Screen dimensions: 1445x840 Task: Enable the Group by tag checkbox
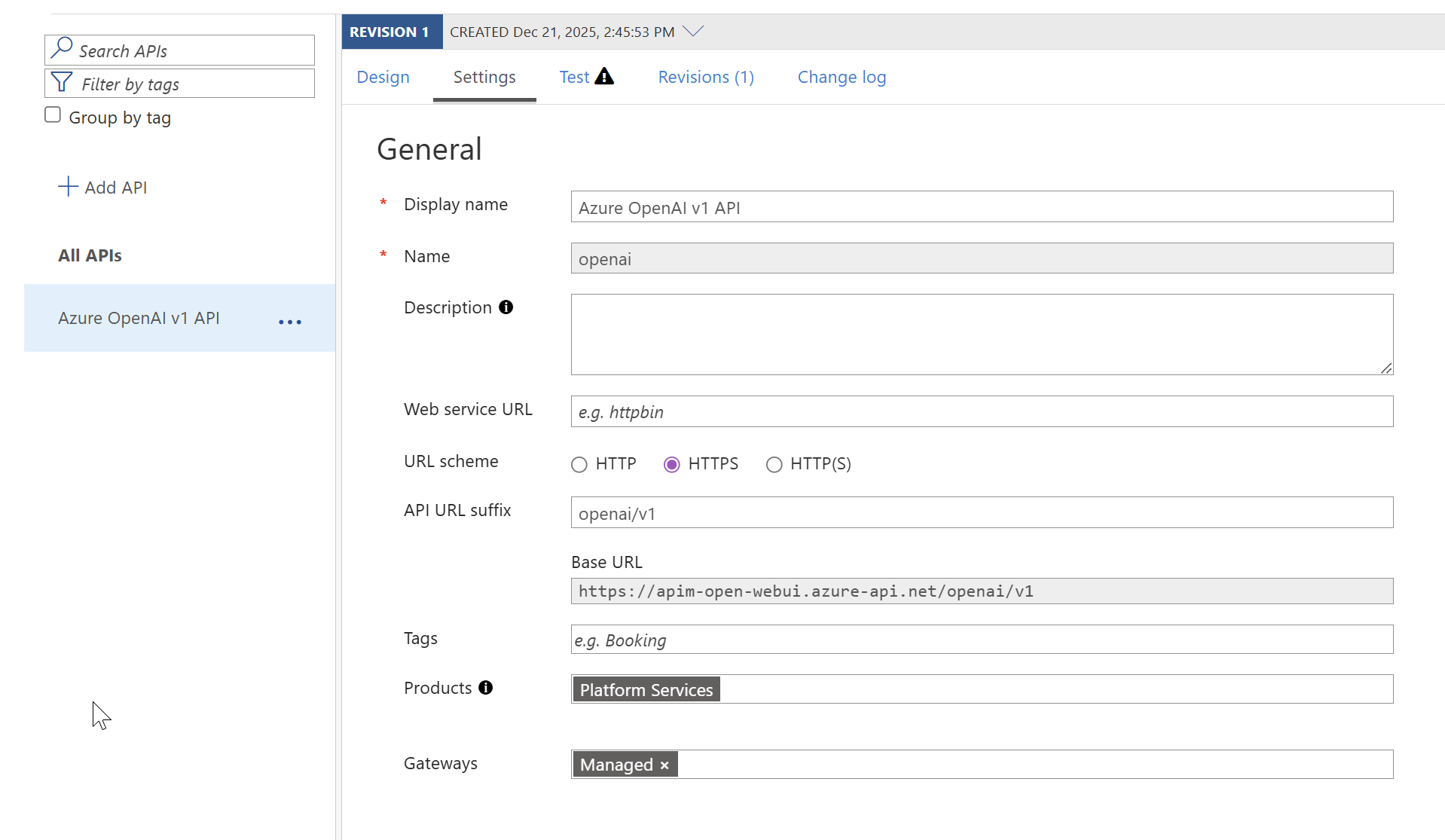pos(53,115)
